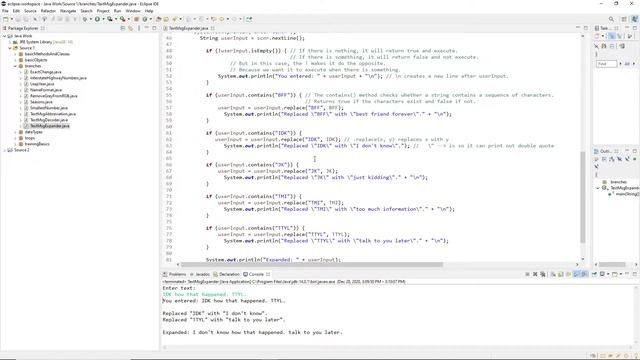Click the Pin Editor toolbar icon
The width and height of the screenshot is (640, 360).
point(249,19)
